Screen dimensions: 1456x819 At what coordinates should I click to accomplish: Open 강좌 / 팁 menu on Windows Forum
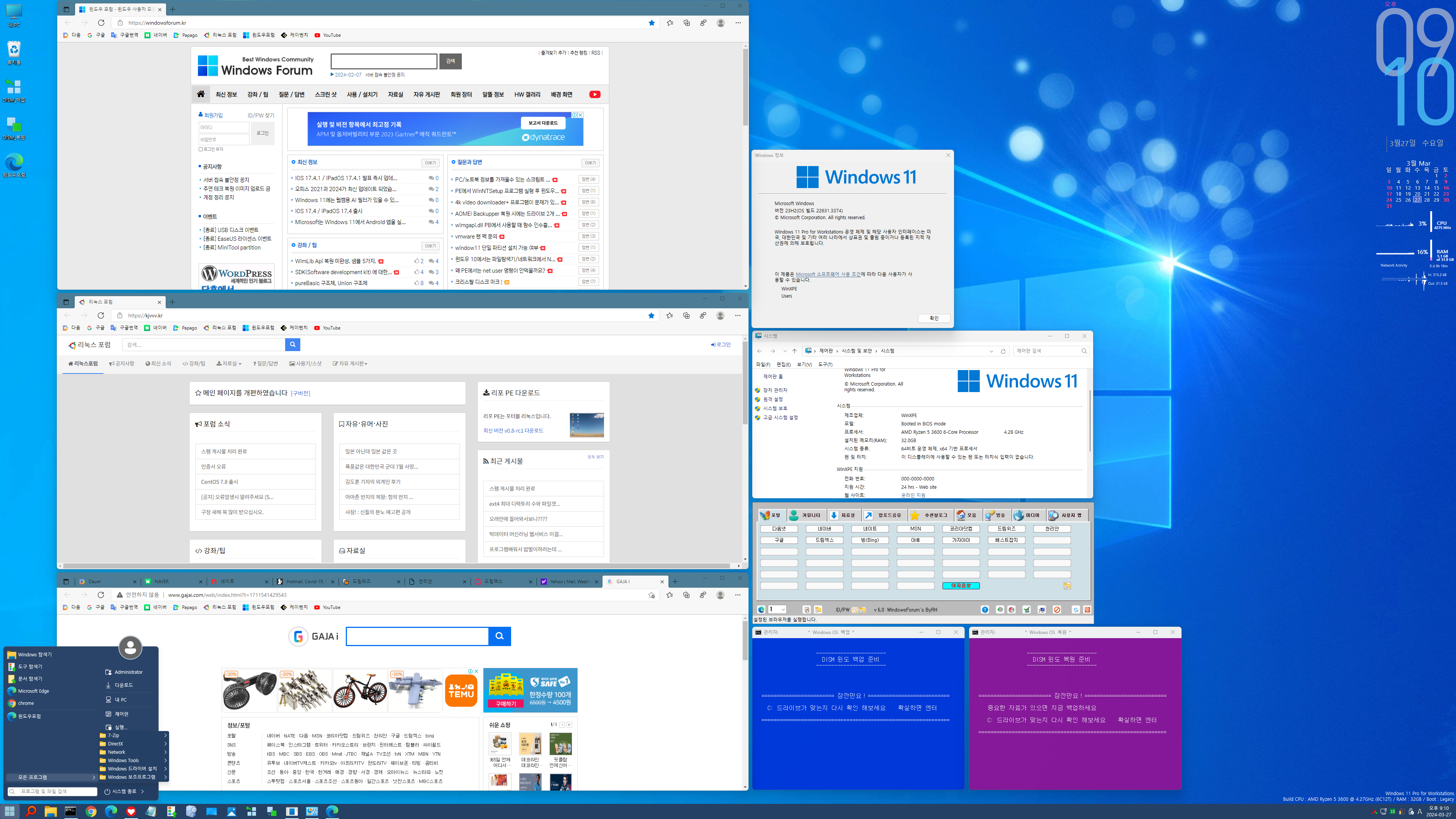point(258,94)
